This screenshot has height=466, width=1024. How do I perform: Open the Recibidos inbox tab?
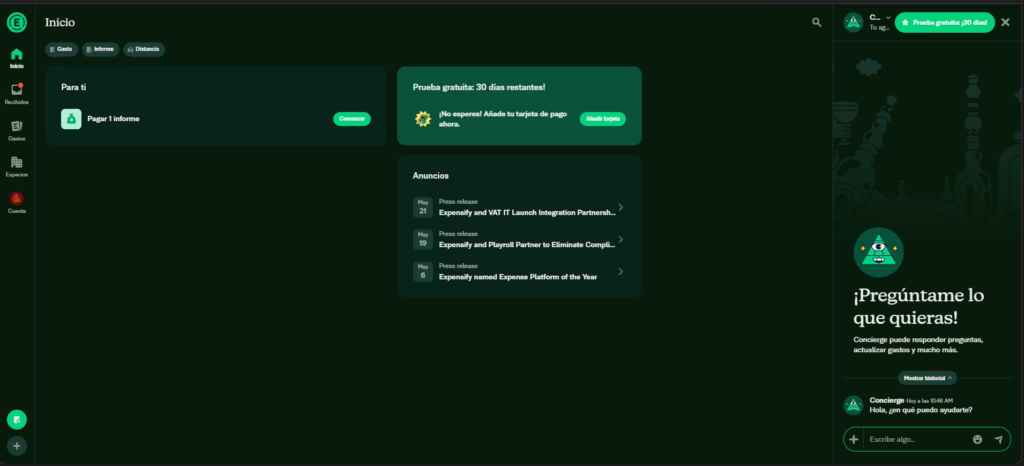point(17,94)
